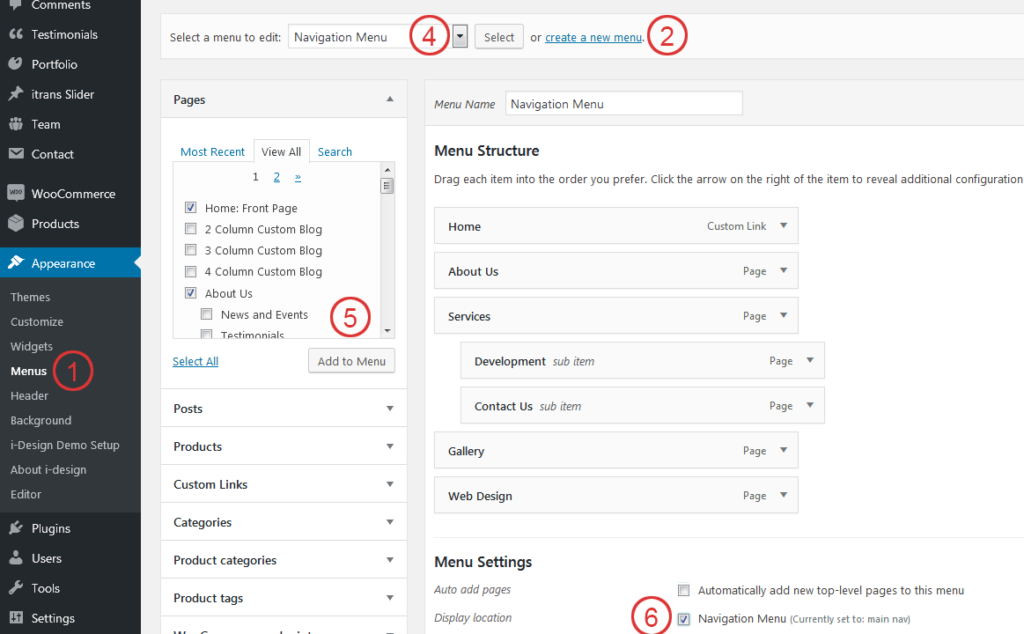
Task: Check the 2 Column Custom Blog checkbox
Action: 191,229
